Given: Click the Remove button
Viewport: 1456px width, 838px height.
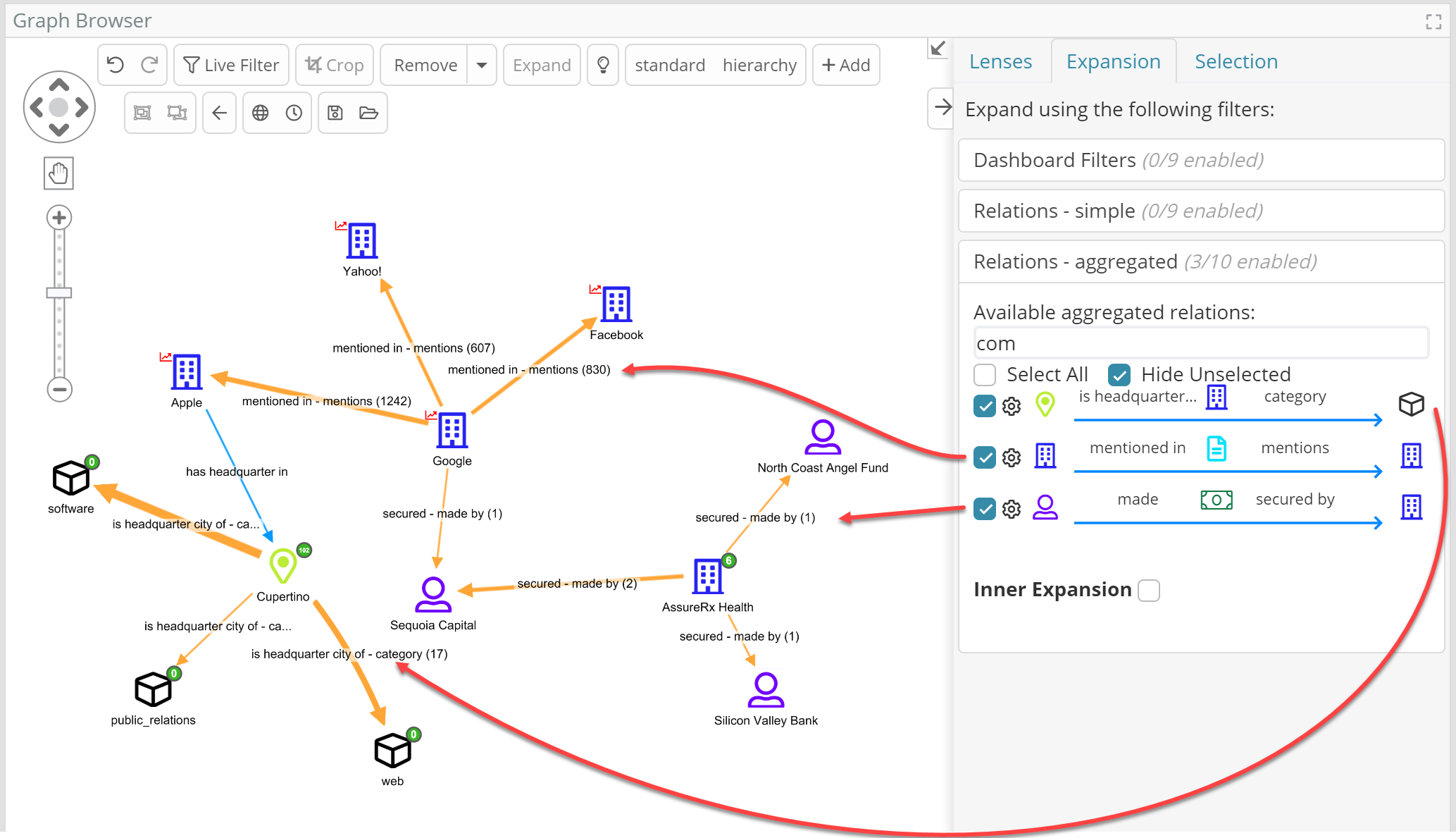Looking at the screenshot, I should click(x=425, y=66).
